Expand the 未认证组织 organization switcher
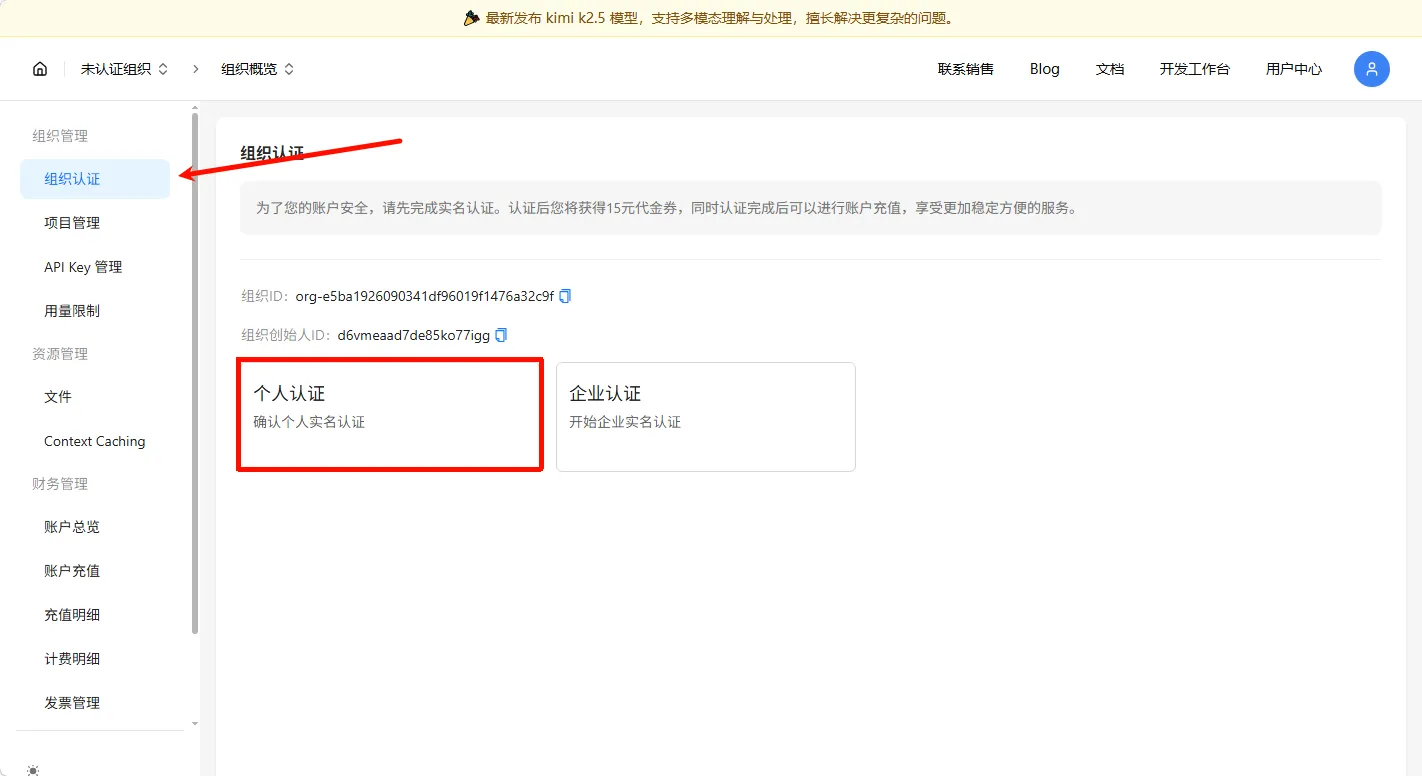This screenshot has width=1422, height=776. [x=124, y=69]
